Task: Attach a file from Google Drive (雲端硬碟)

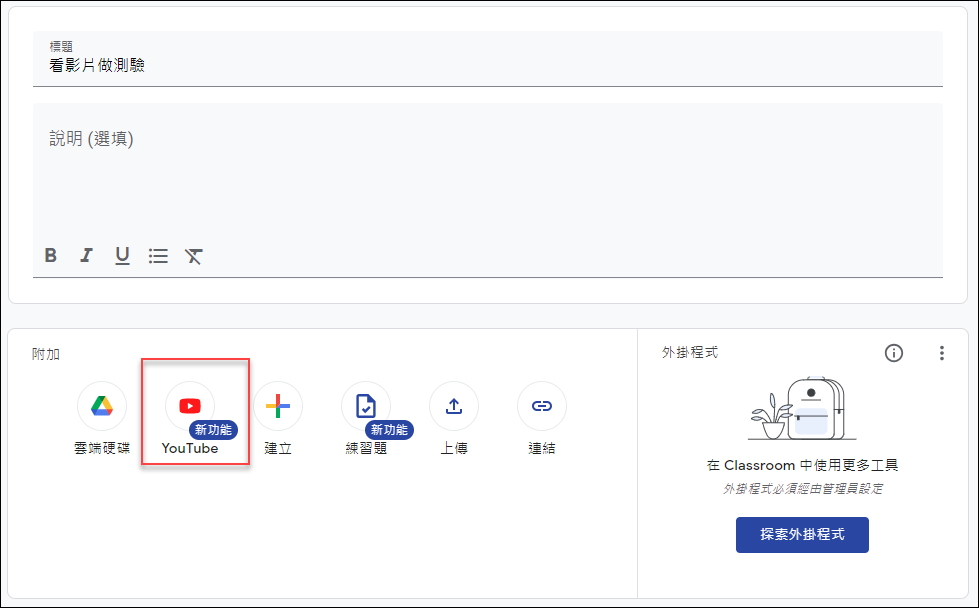Action: (x=102, y=406)
